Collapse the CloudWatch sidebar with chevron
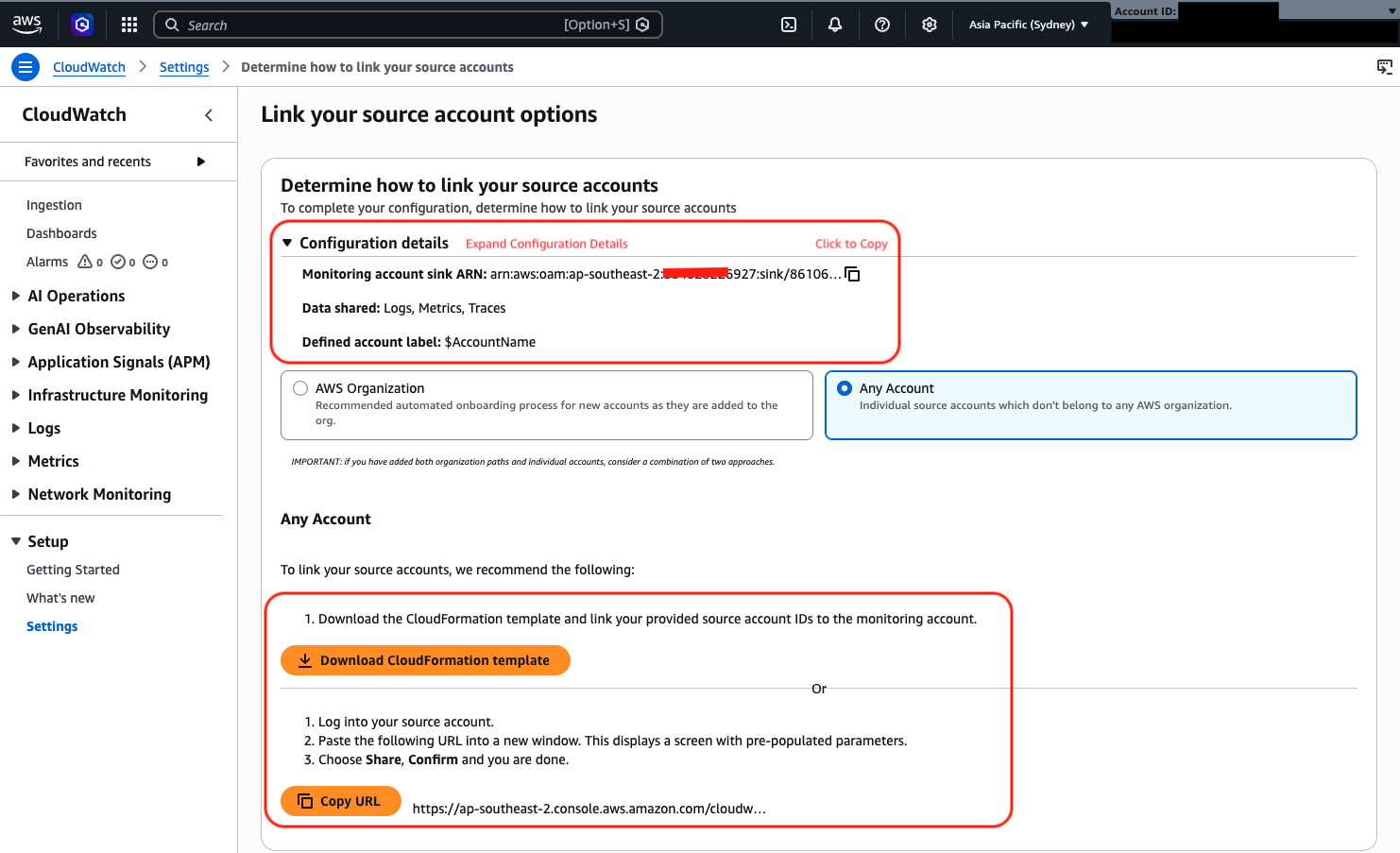The height and width of the screenshot is (853, 1400). point(209,115)
